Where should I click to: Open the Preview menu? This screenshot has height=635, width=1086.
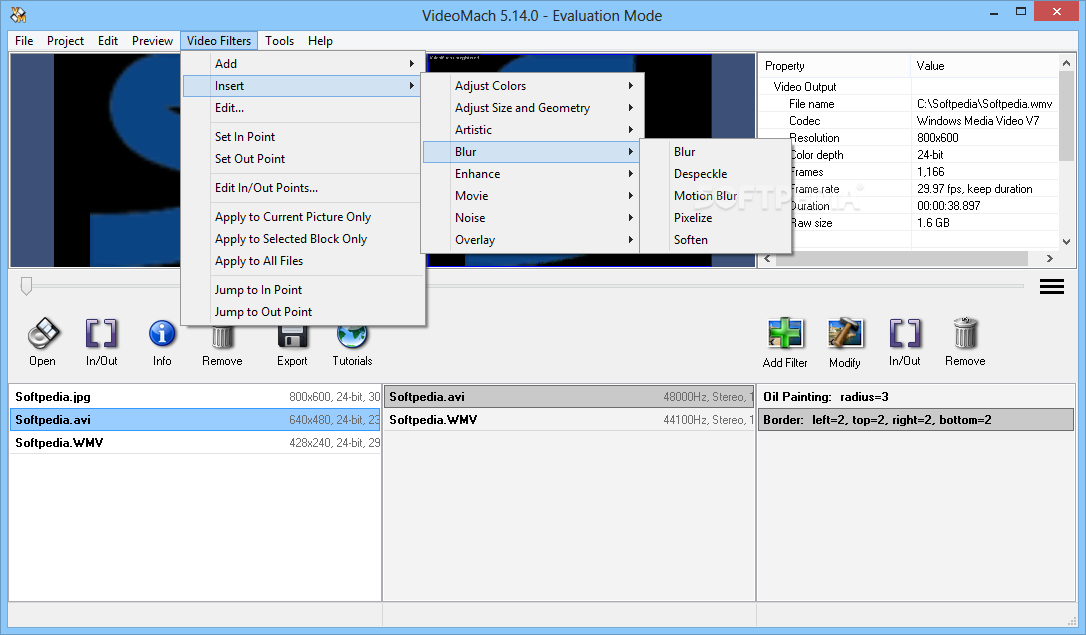click(152, 41)
